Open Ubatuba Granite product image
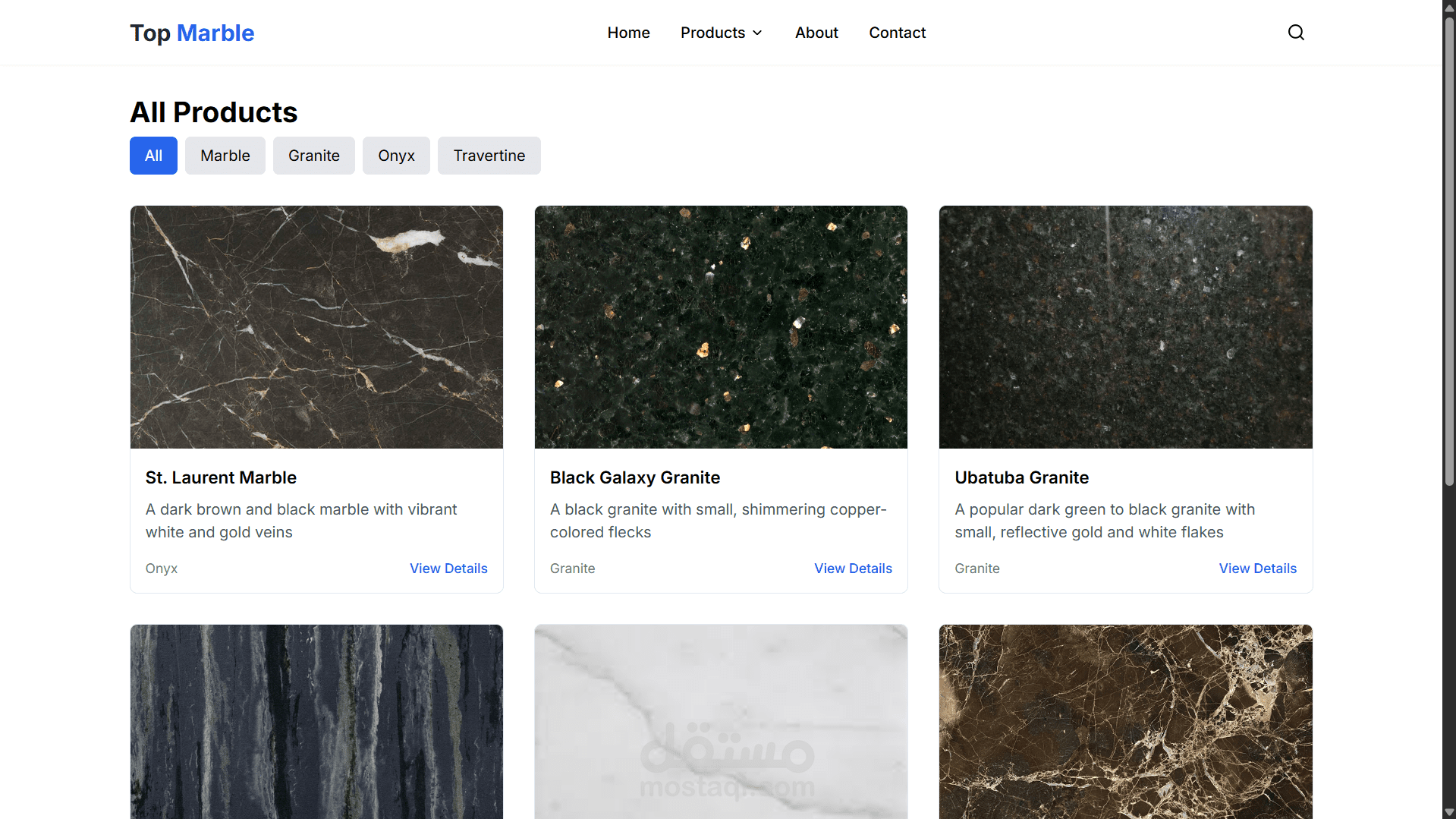 [x=1125, y=327]
